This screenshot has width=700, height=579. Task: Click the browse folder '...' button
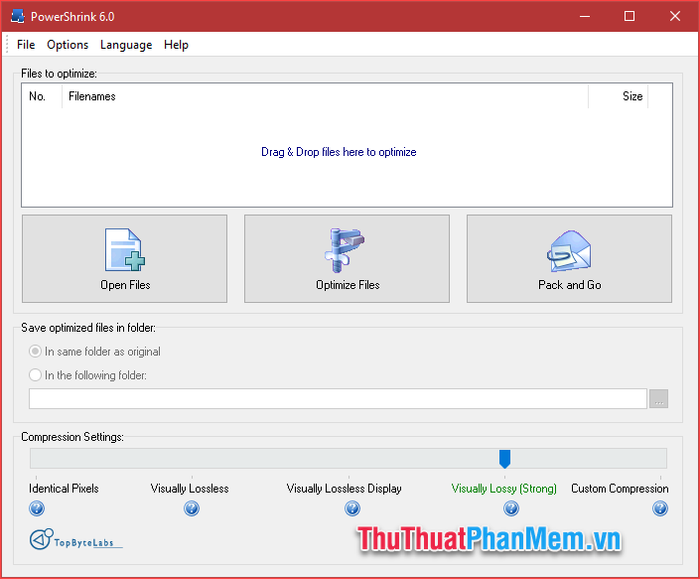(658, 398)
